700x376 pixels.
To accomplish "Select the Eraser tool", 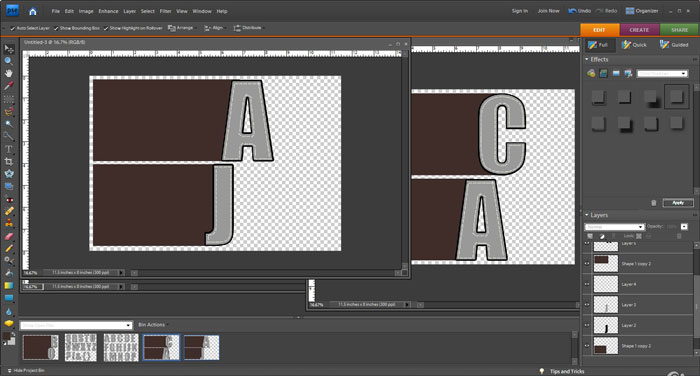I will [8, 236].
